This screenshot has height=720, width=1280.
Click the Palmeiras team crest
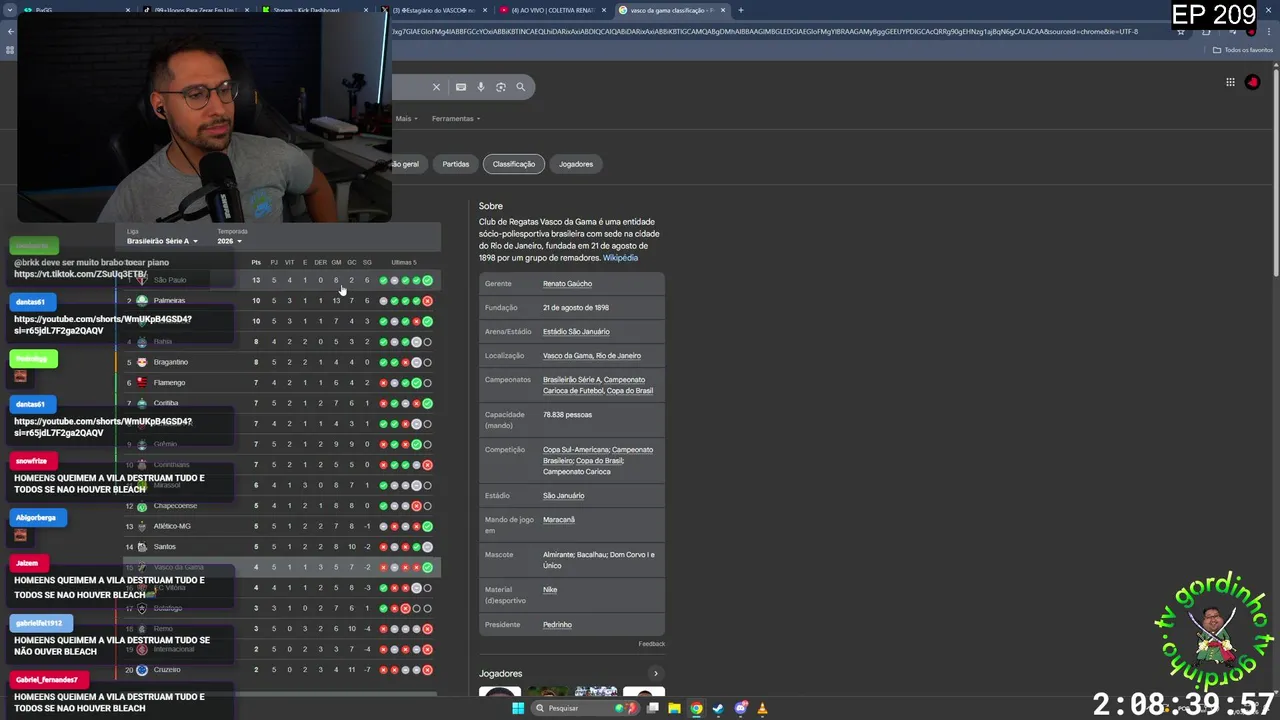pyautogui.click(x=142, y=300)
